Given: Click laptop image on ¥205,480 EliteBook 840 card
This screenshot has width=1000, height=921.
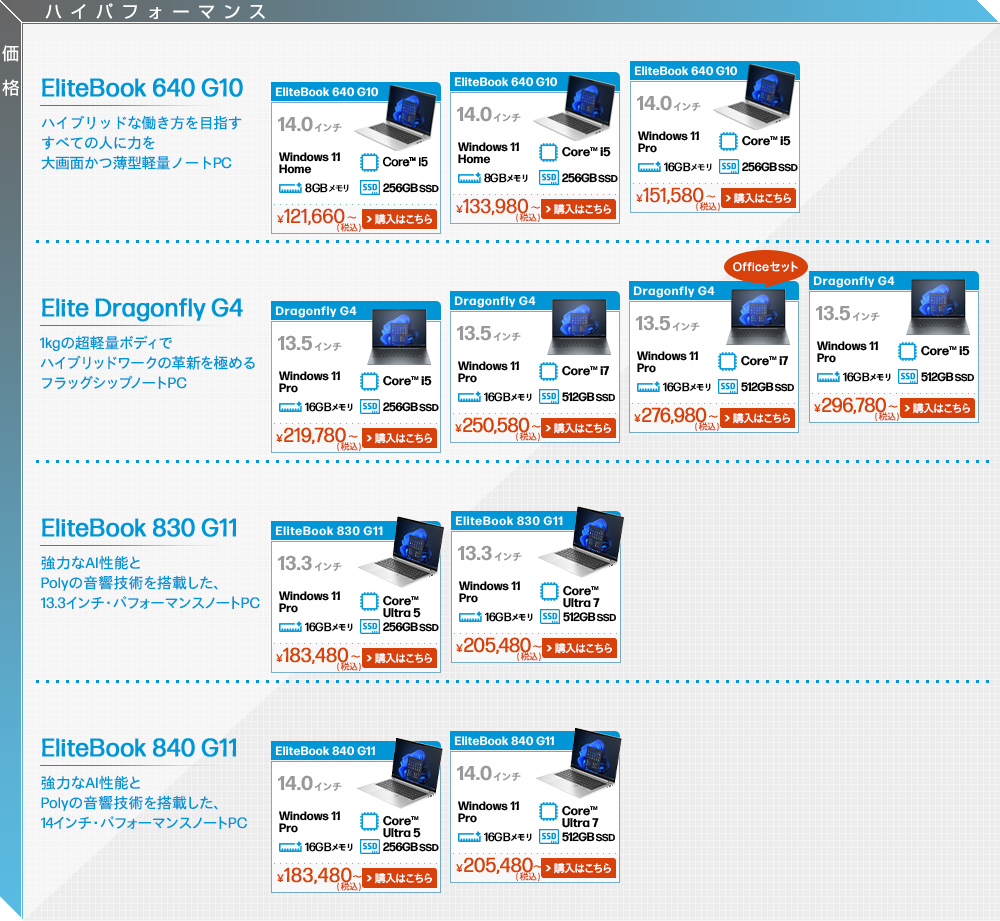Looking at the screenshot, I should click(x=580, y=762).
